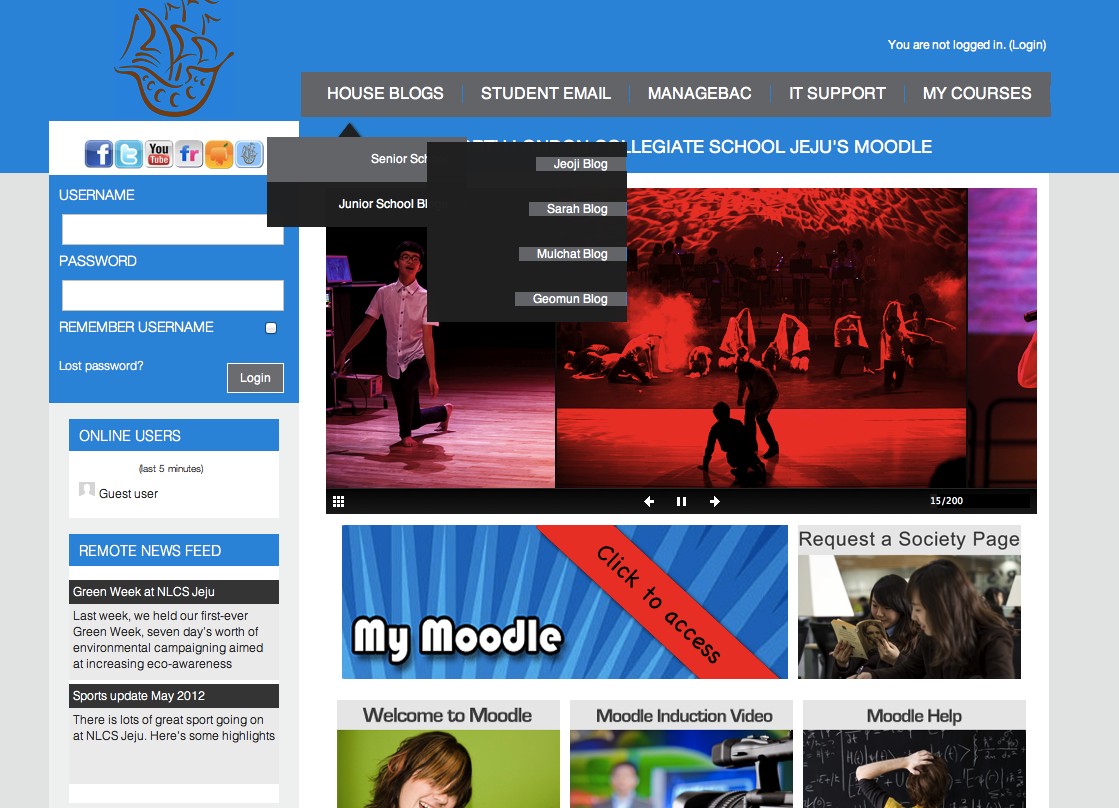This screenshot has width=1119, height=808.
Task: Click the slide counter 15/200
Action: pyautogui.click(x=946, y=501)
